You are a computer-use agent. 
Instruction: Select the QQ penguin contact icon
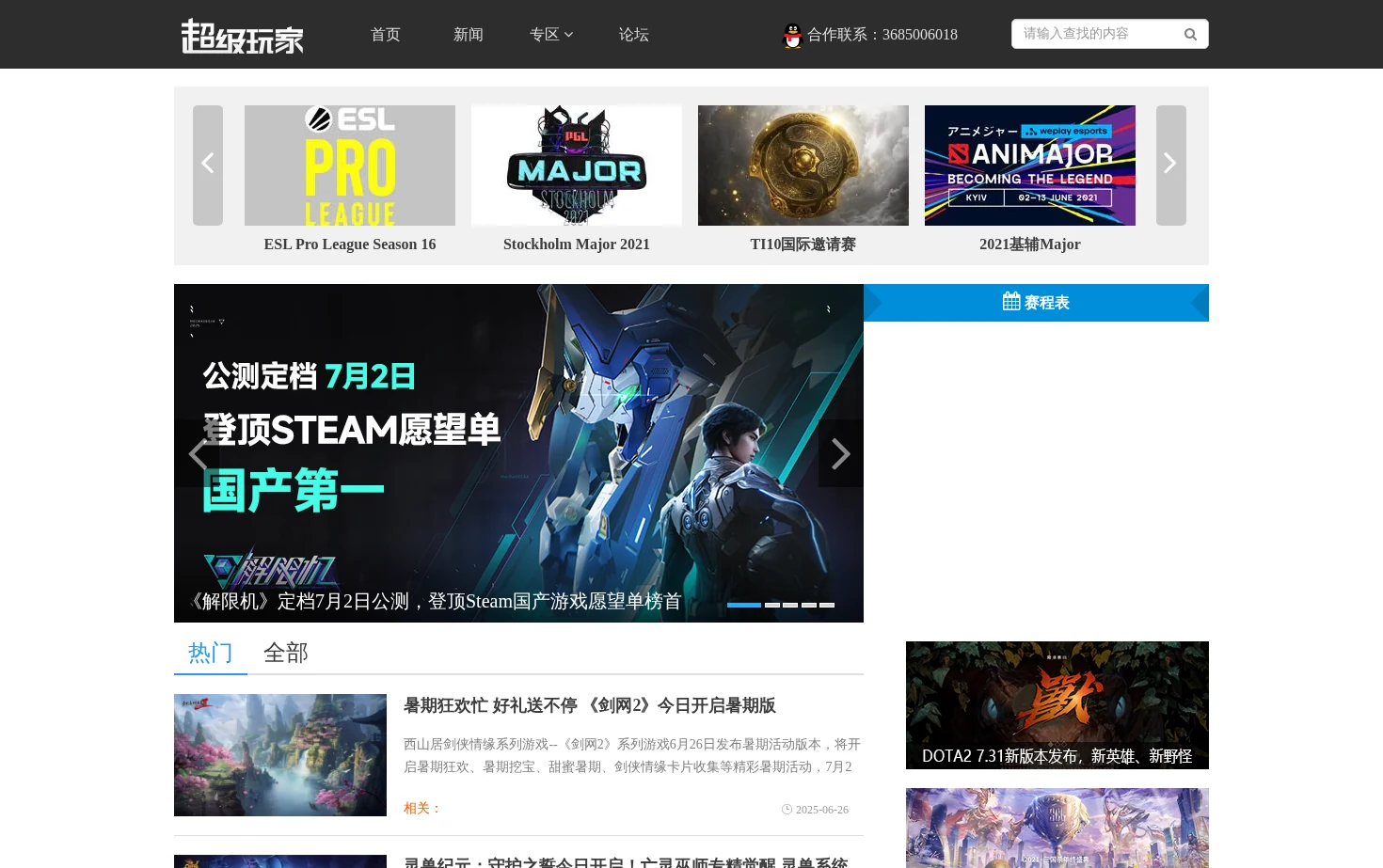tap(793, 36)
